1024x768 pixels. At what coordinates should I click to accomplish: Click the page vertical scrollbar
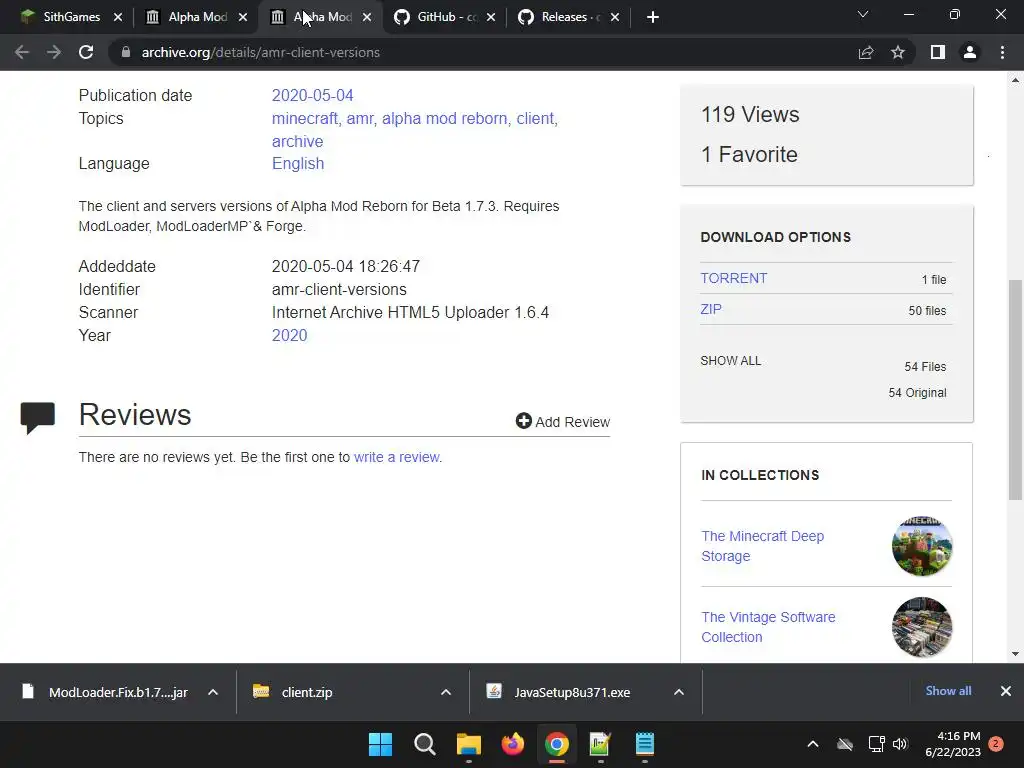(1015, 389)
